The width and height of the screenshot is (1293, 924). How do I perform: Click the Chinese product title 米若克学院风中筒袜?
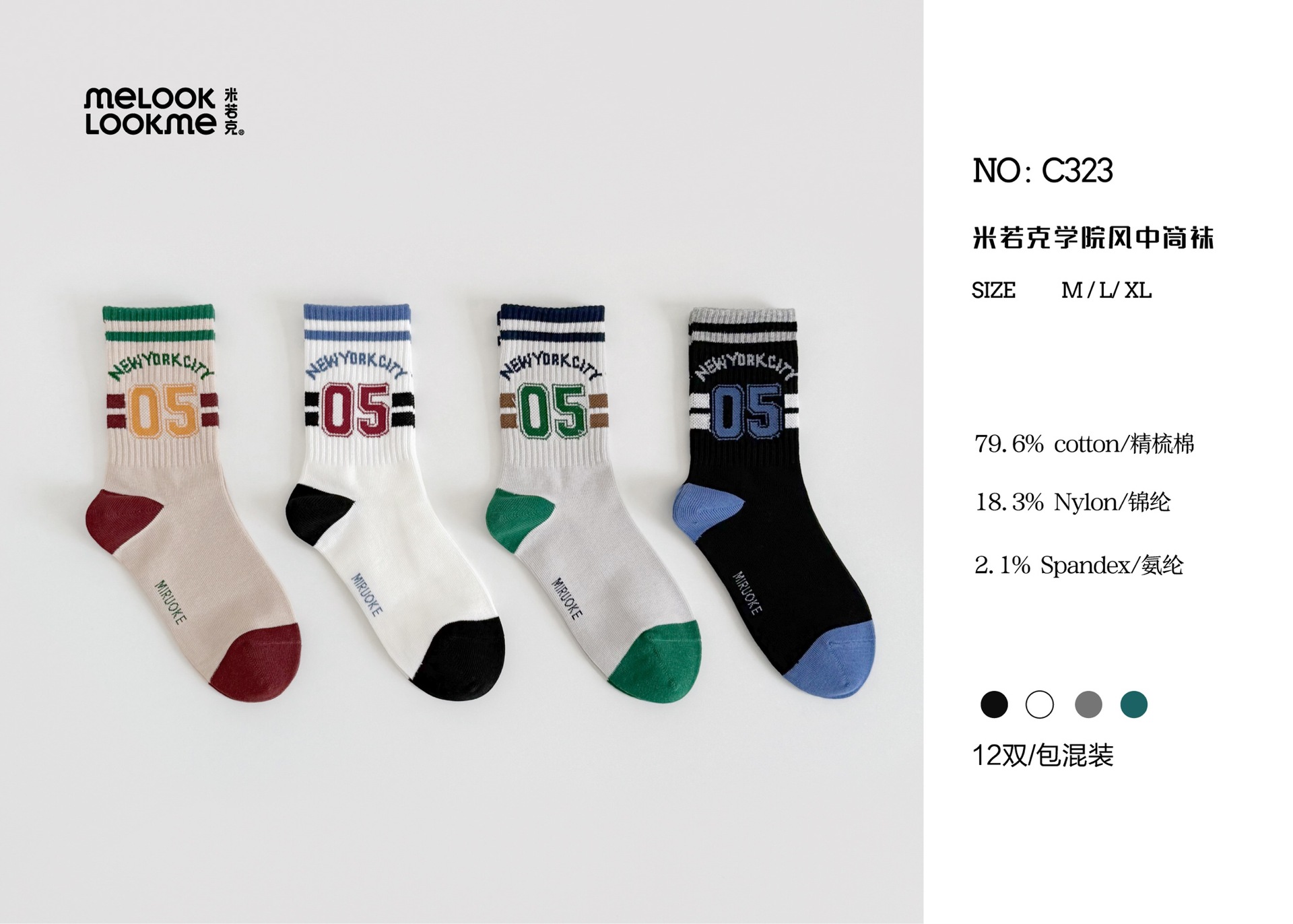pos(1093,238)
